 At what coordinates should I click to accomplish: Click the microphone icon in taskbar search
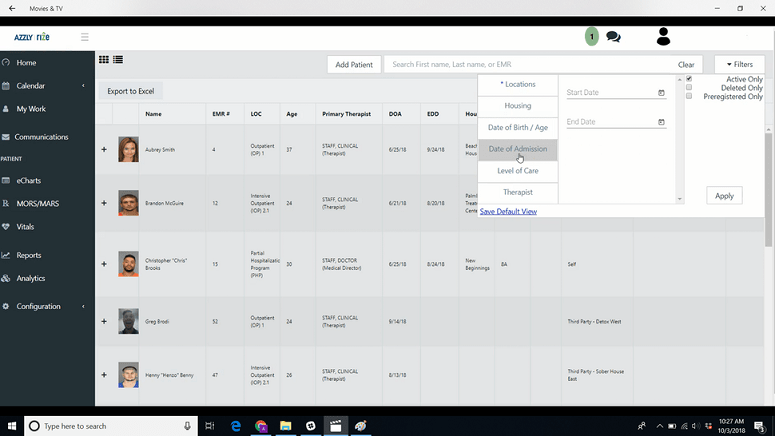point(187,426)
